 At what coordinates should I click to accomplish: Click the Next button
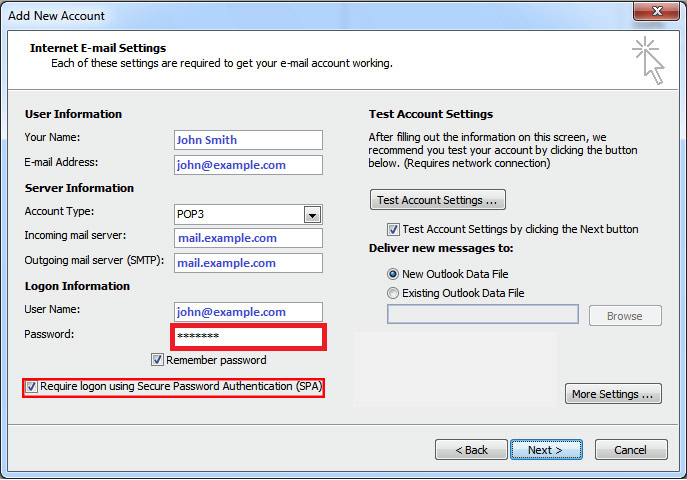546,450
